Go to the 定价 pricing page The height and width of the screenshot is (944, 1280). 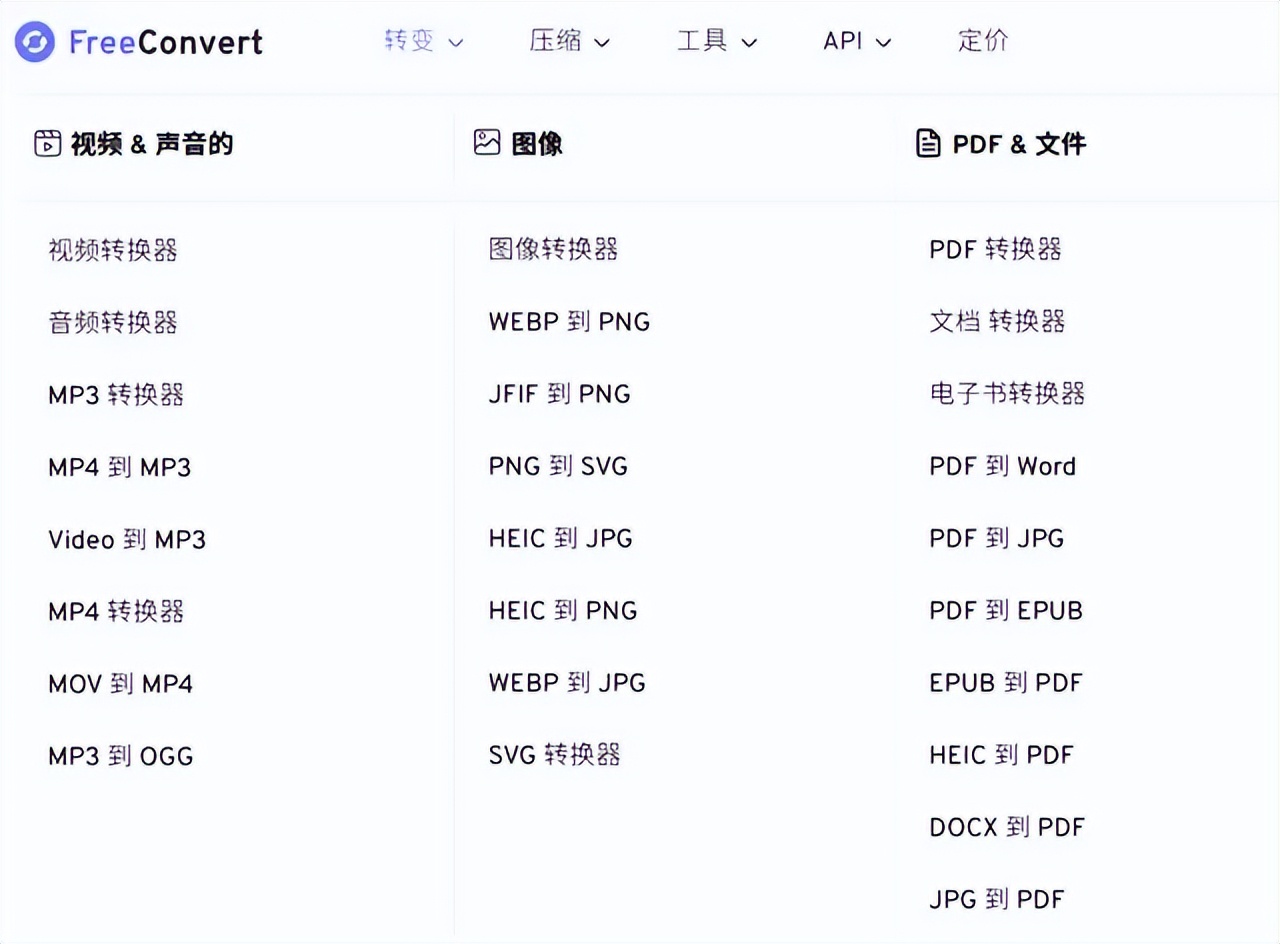983,41
